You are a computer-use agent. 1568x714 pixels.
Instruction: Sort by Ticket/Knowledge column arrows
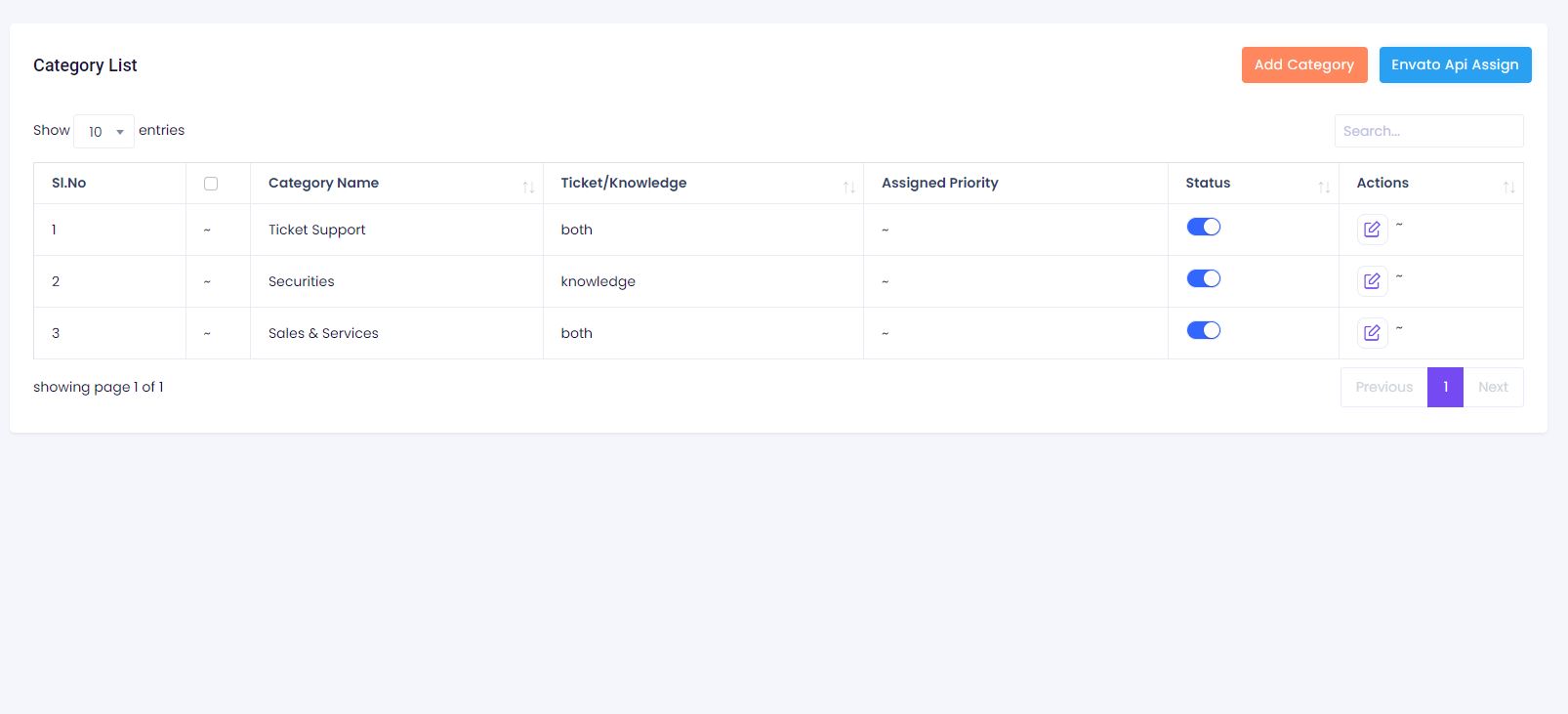(x=848, y=187)
